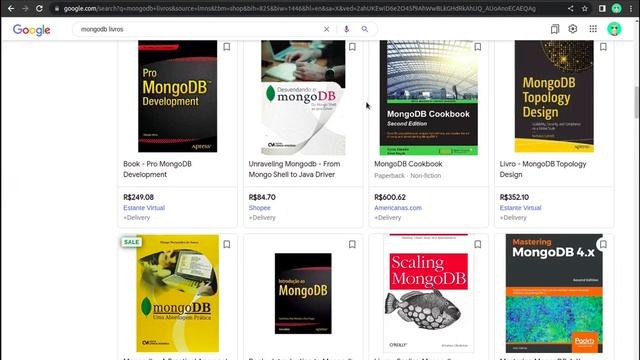This screenshot has height=360, width=640.
Task: Open yellow mongoDB Uma Abordagem Prática cover
Action: [x=178, y=293]
